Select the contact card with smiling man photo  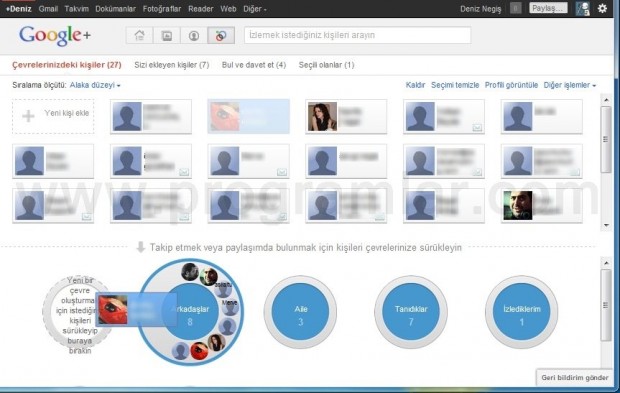[541, 206]
